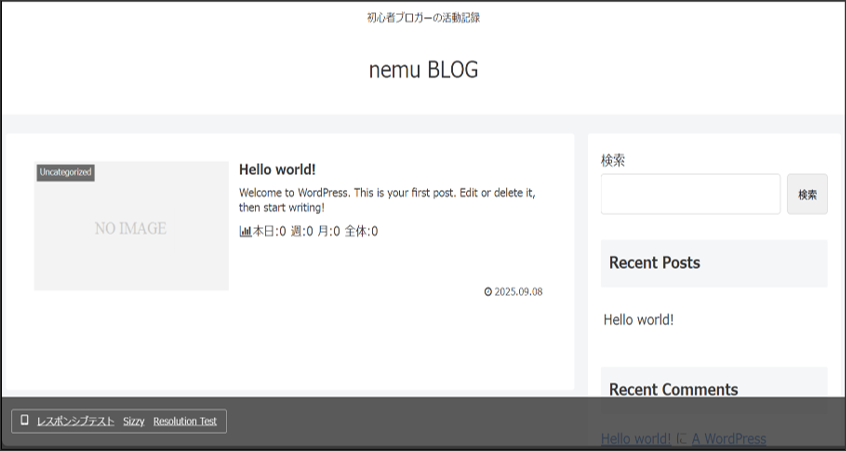Image resolution: width=846 pixels, height=451 pixels.
Task: Open the A WordPress commenter link
Action: pos(729,439)
